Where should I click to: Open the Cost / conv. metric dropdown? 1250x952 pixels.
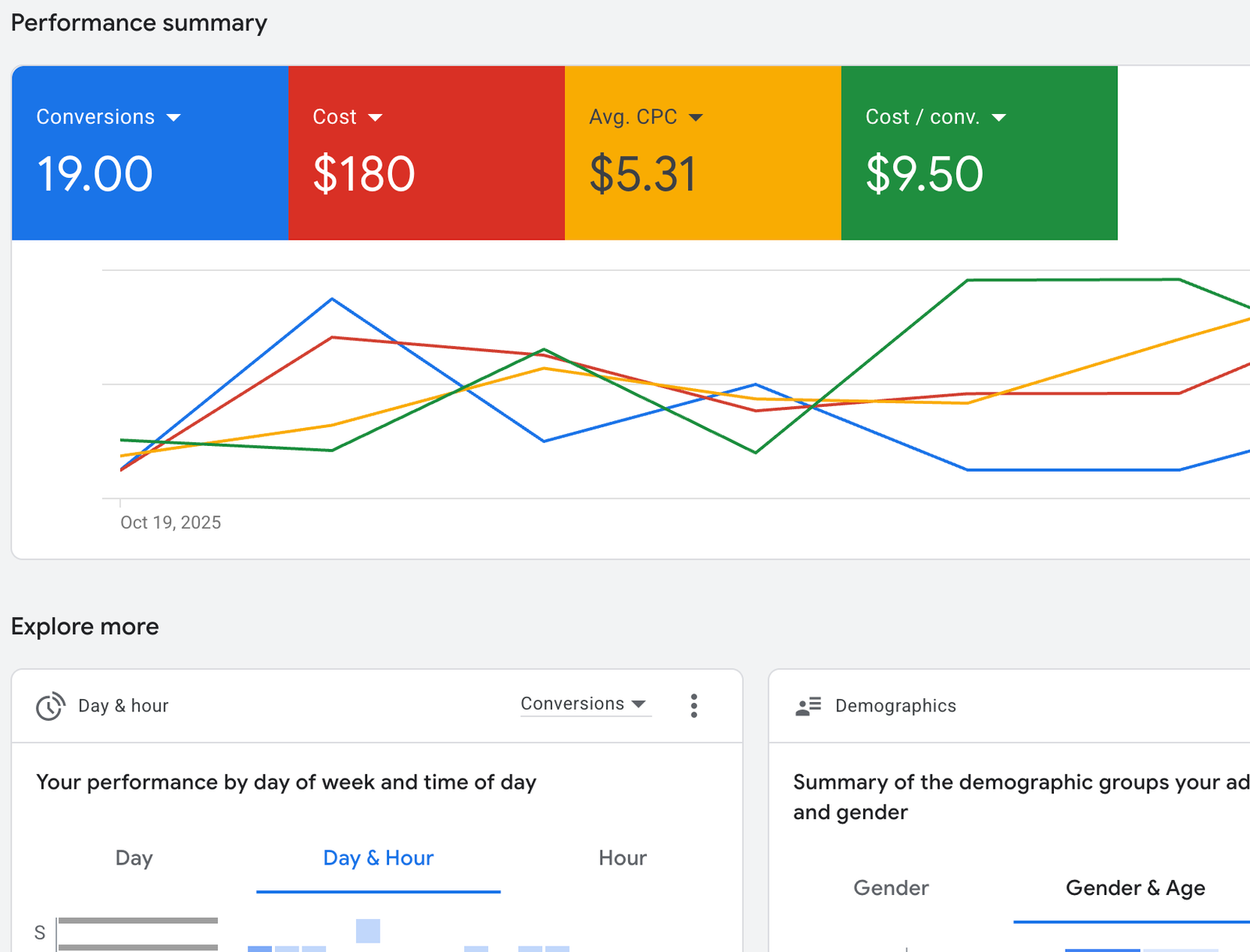[1000, 117]
